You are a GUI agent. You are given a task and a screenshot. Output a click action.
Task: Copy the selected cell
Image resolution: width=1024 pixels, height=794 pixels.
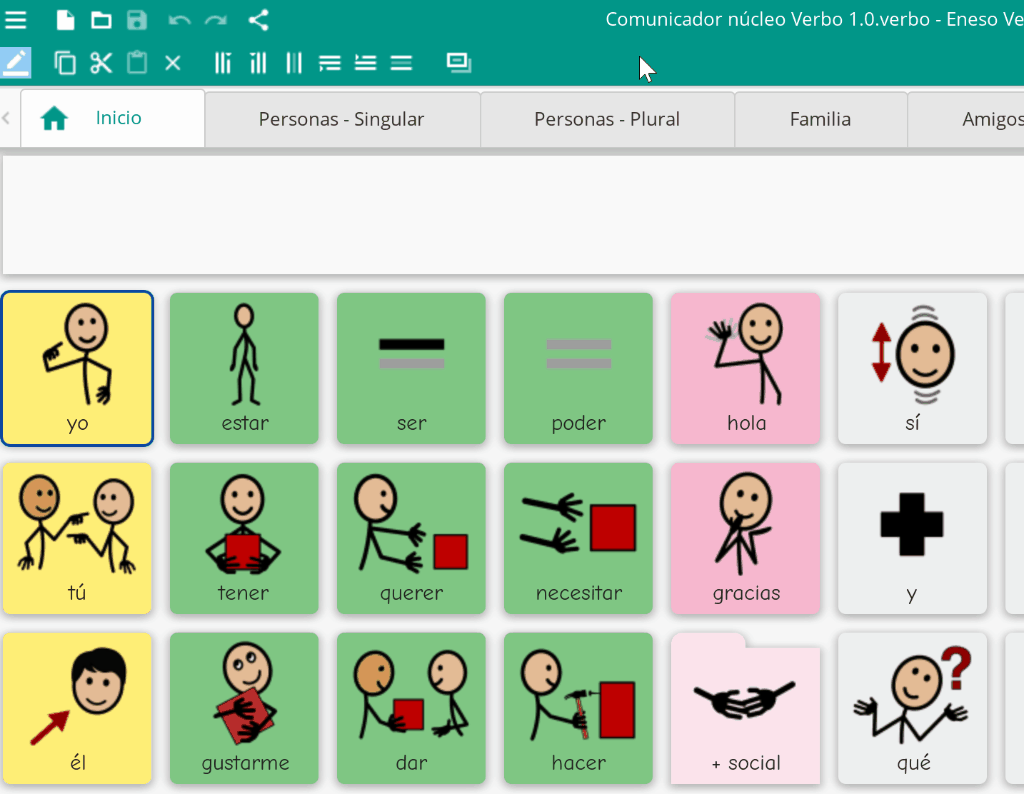point(65,63)
